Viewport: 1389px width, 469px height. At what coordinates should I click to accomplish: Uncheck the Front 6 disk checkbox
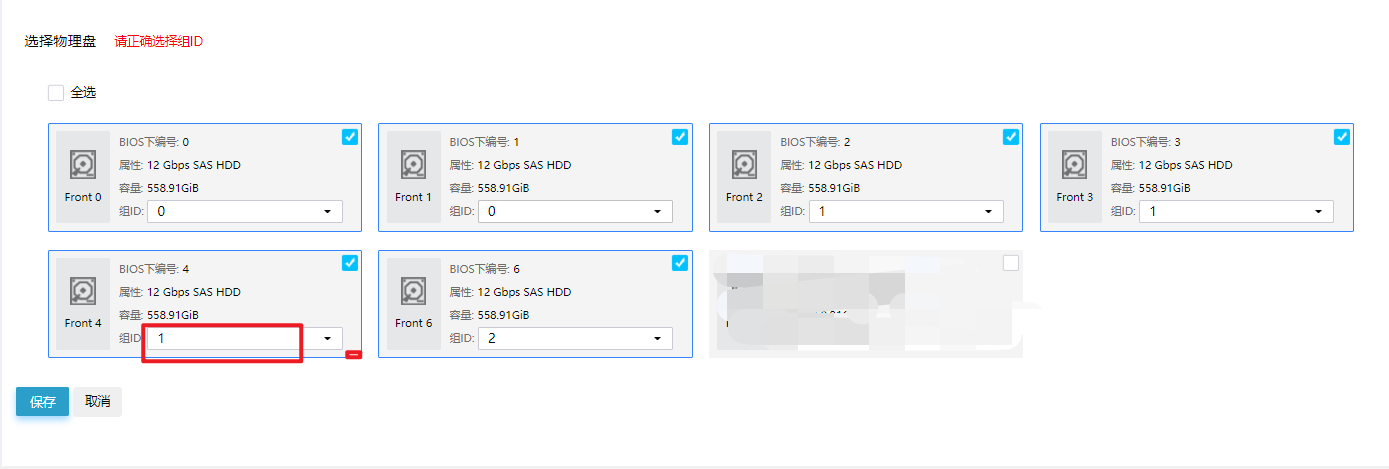(x=680, y=263)
